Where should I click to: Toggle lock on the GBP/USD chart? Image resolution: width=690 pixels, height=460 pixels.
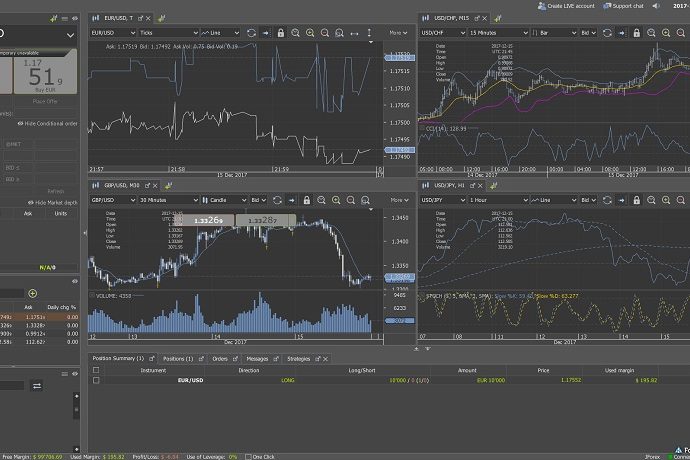tap(307, 200)
